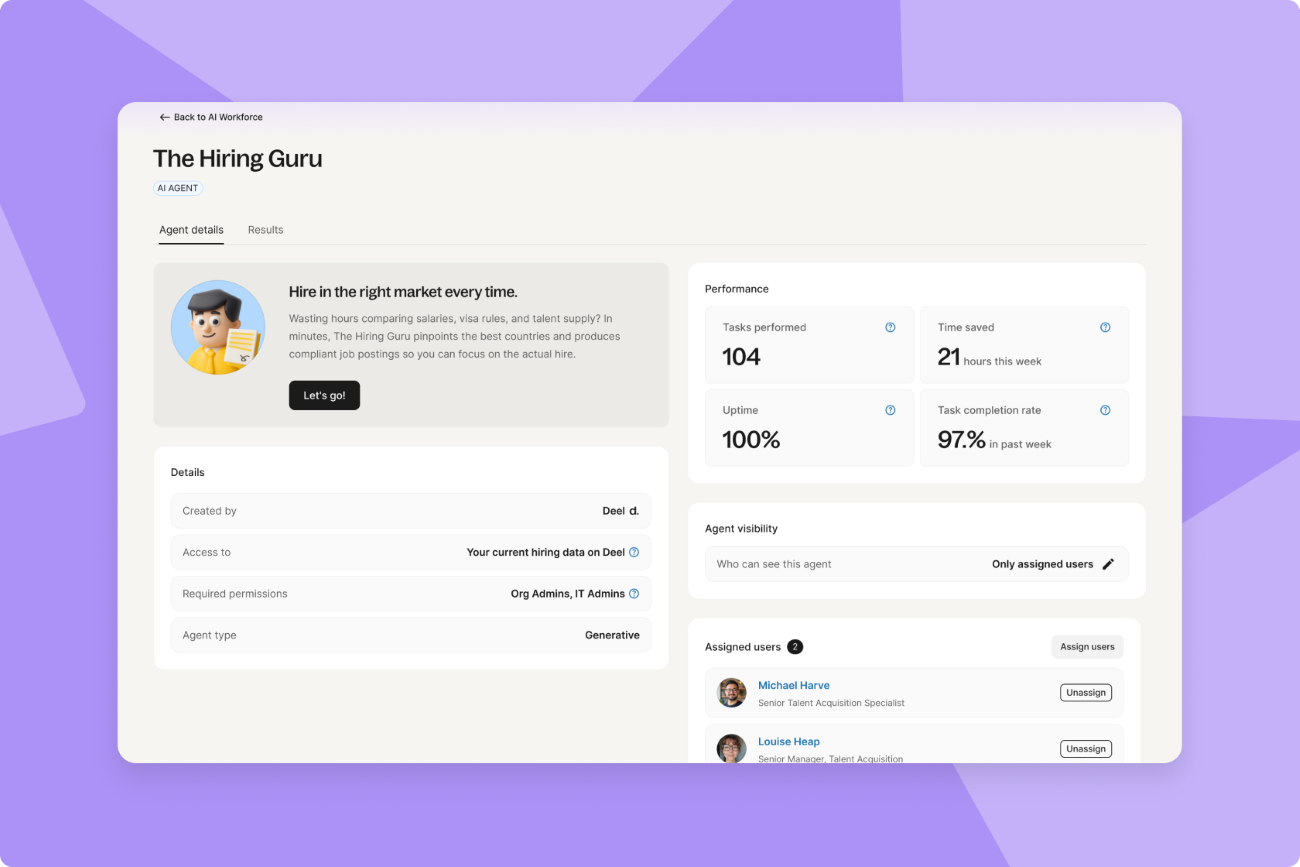Open the Time saved help icon
1300x867 pixels.
1105,327
